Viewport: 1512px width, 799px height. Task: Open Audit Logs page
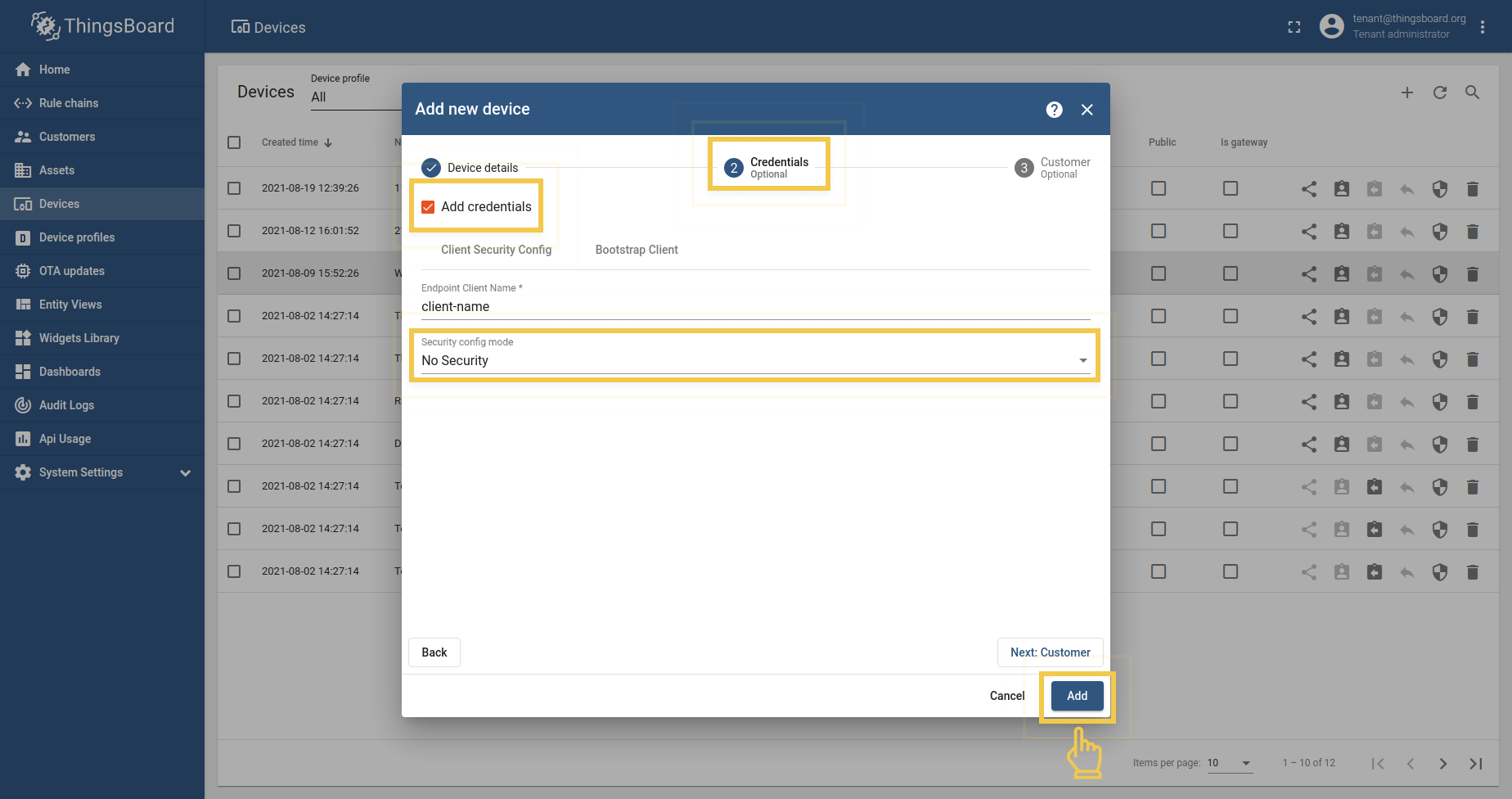pos(102,405)
